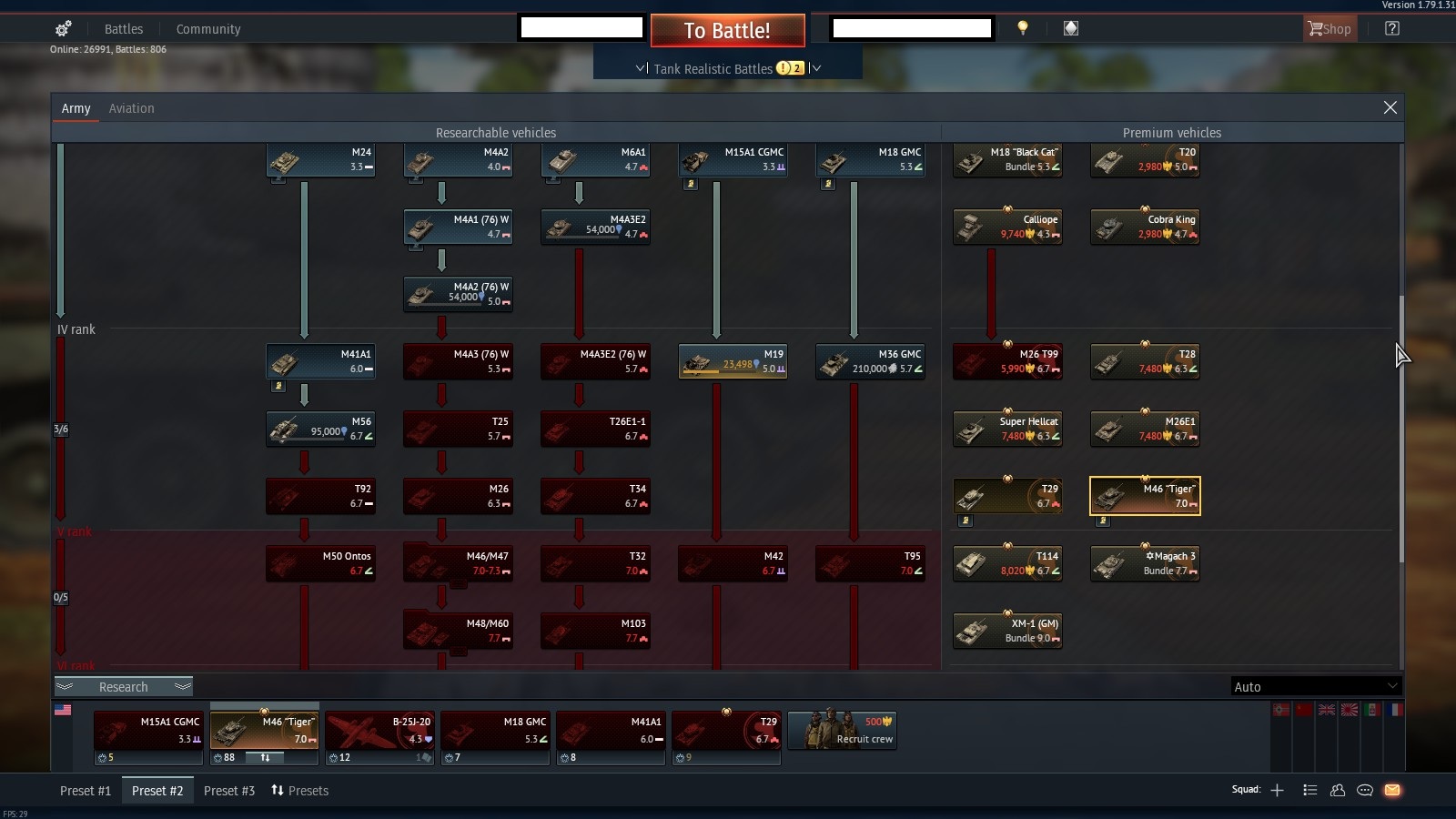
Task: Switch to the Aviation tab
Action: (x=132, y=108)
